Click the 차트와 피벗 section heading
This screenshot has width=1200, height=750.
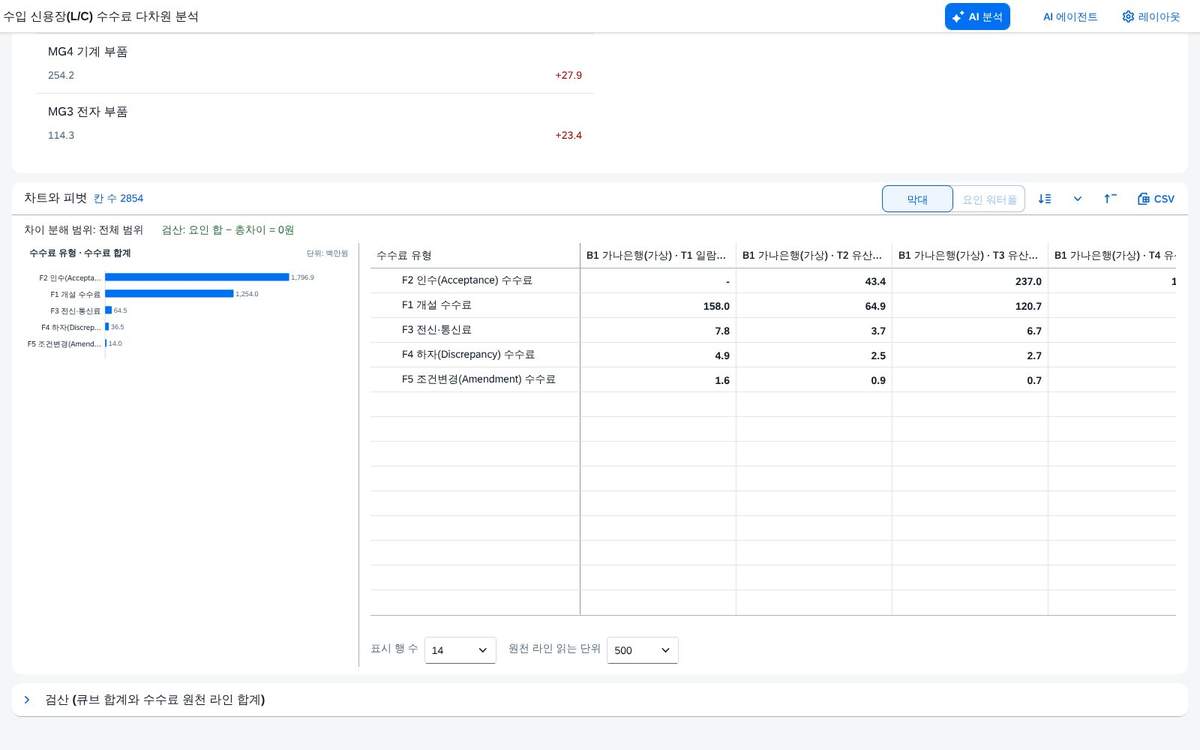[x=56, y=198]
